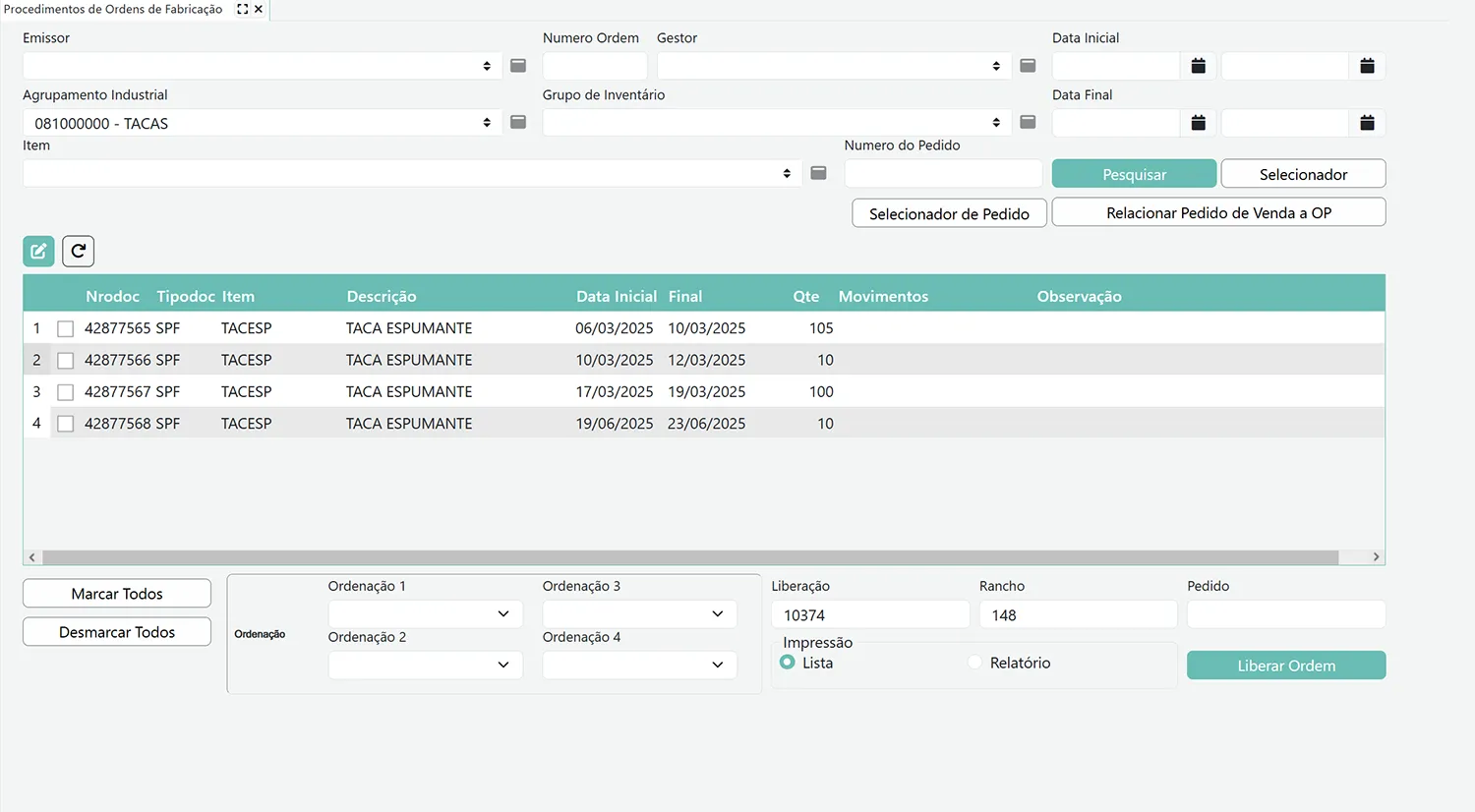Click date cell 17/03/2025
The height and width of the screenshot is (812, 1475).
(x=615, y=392)
